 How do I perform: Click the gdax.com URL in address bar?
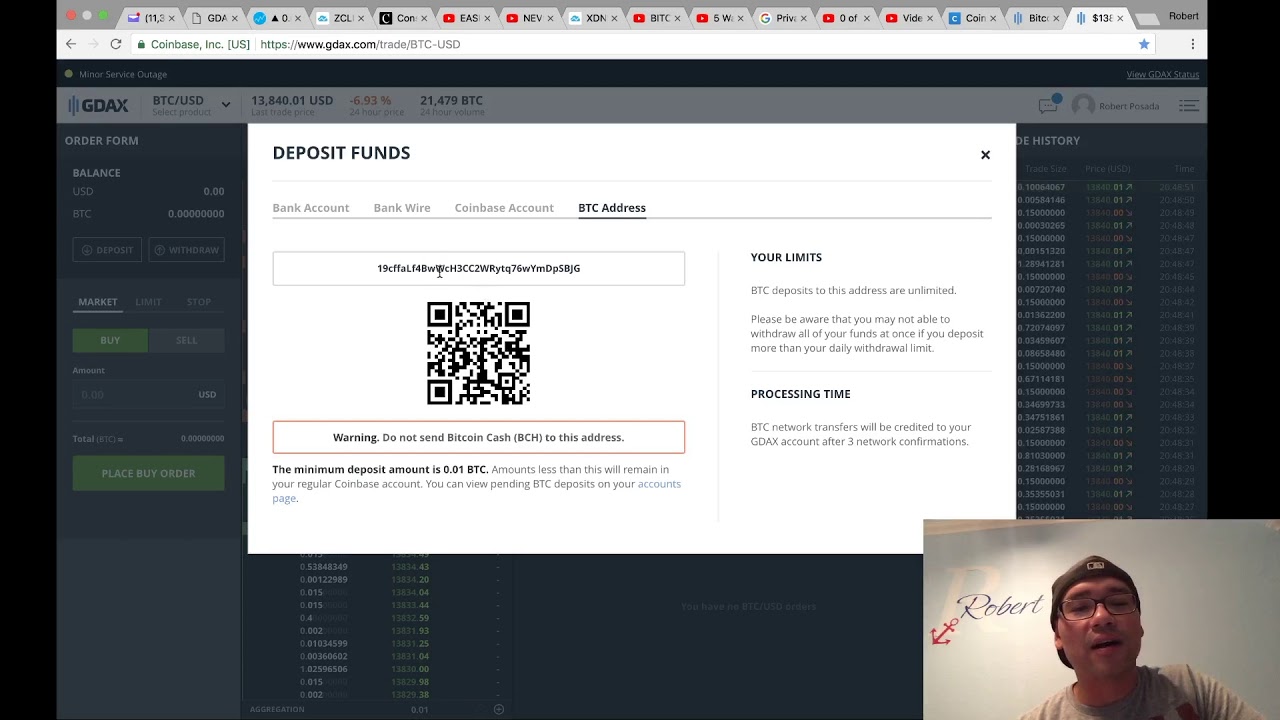coord(360,44)
